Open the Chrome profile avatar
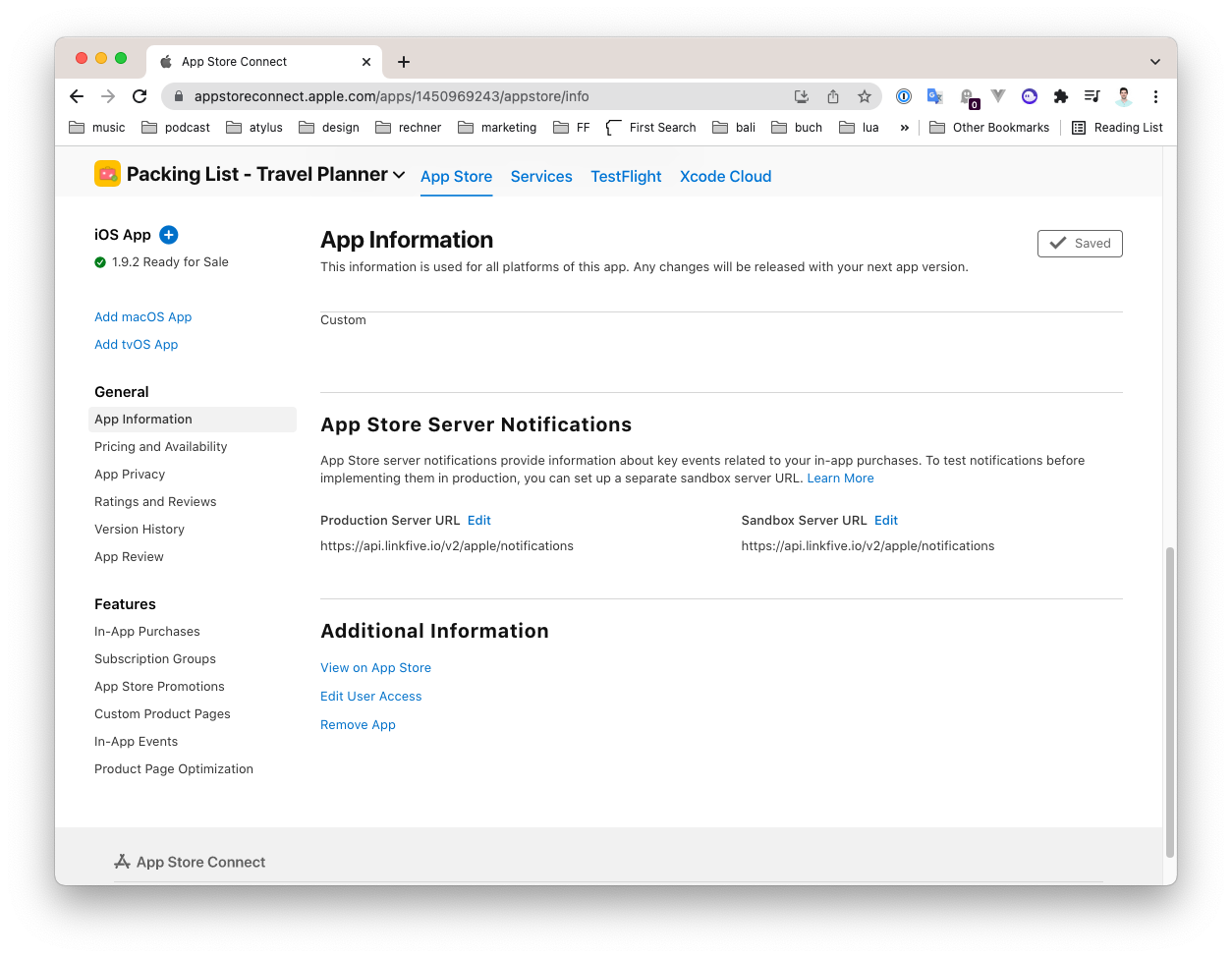1232x958 pixels. pyautogui.click(x=1124, y=96)
